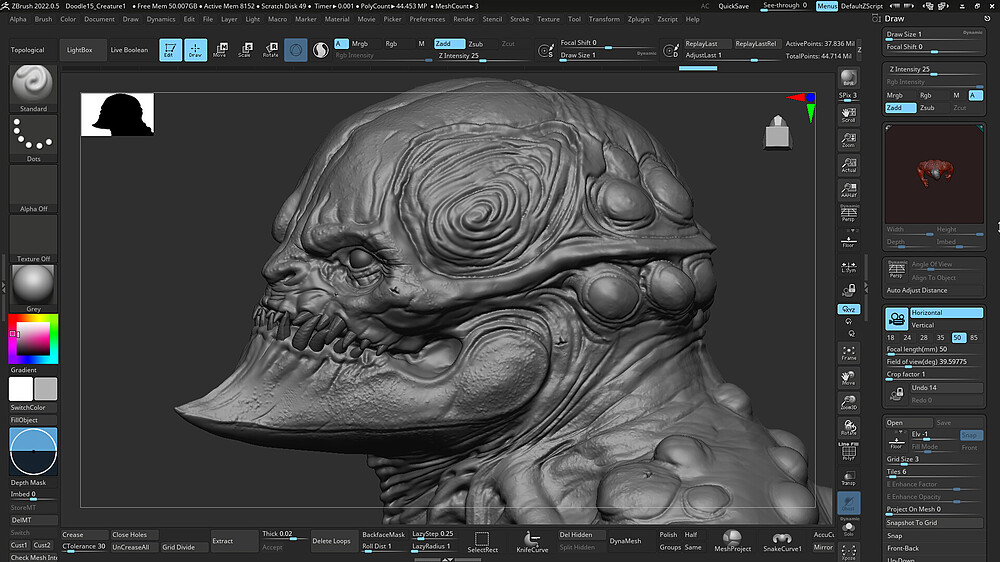This screenshot has width=1000, height=562.
Task: Toggle Solo mode icon
Action: (848, 527)
